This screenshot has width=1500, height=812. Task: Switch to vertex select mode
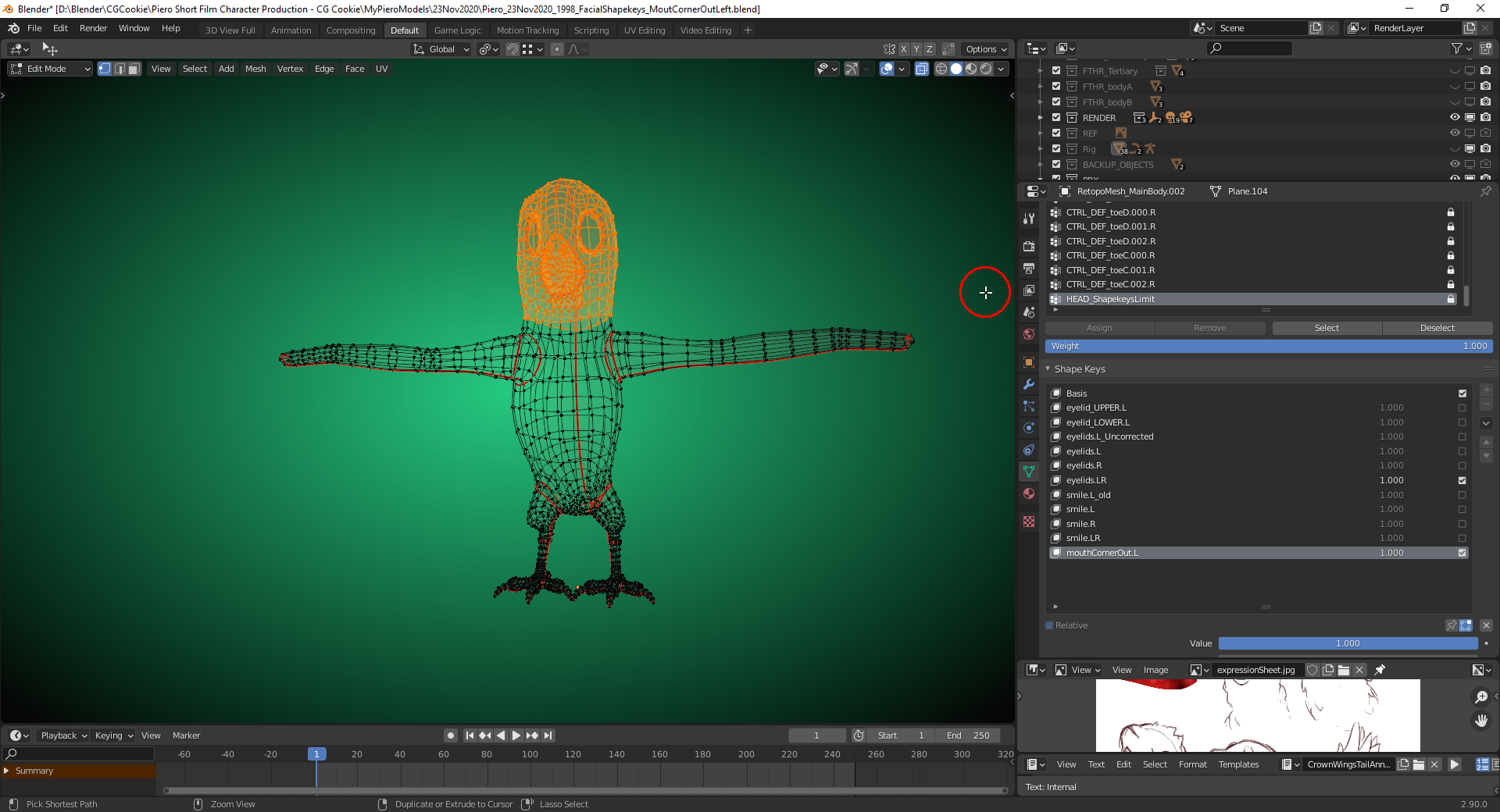coord(105,69)
